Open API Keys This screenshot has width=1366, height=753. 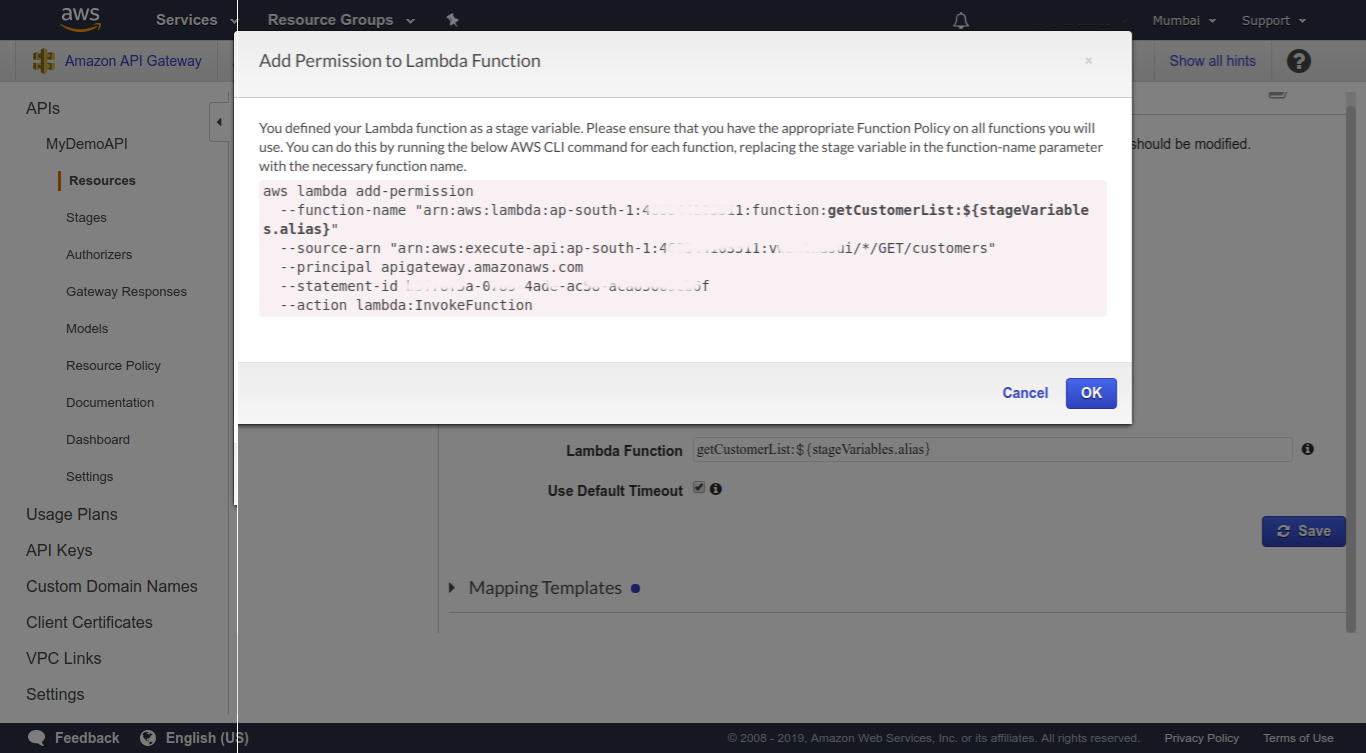point(59,550)
